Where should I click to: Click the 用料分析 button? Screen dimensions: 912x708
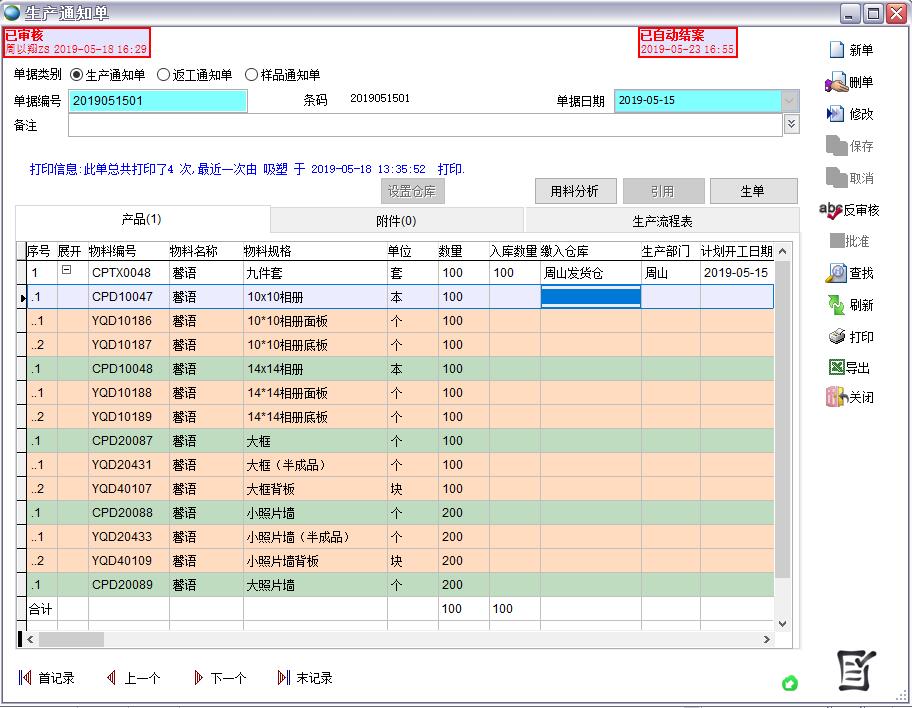pos(575,191)
